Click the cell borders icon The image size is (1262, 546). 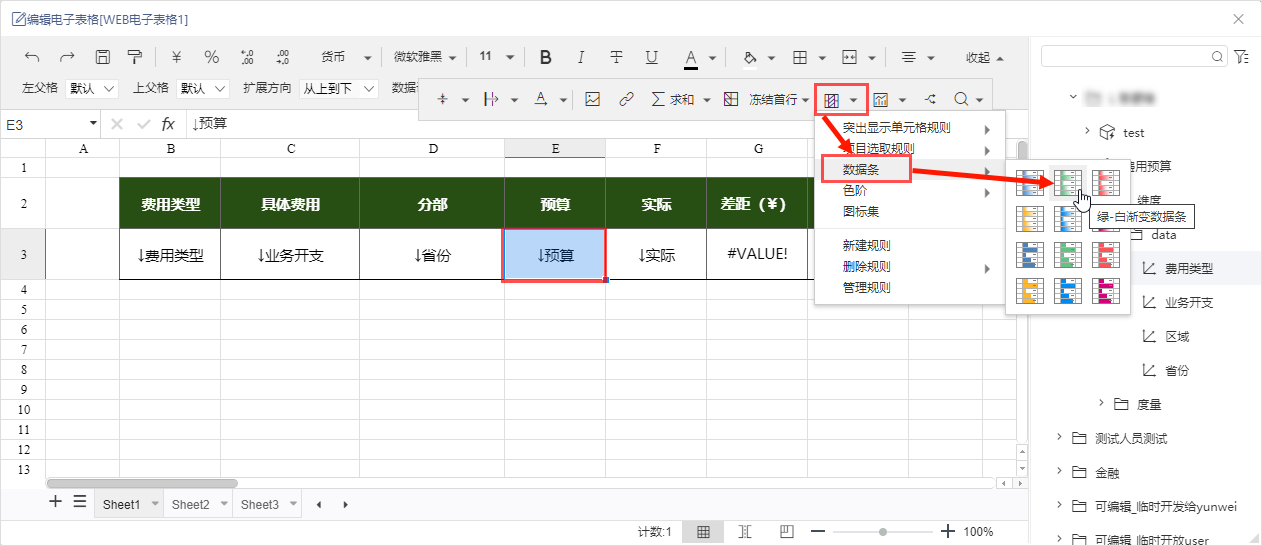[x=800, y=57]
